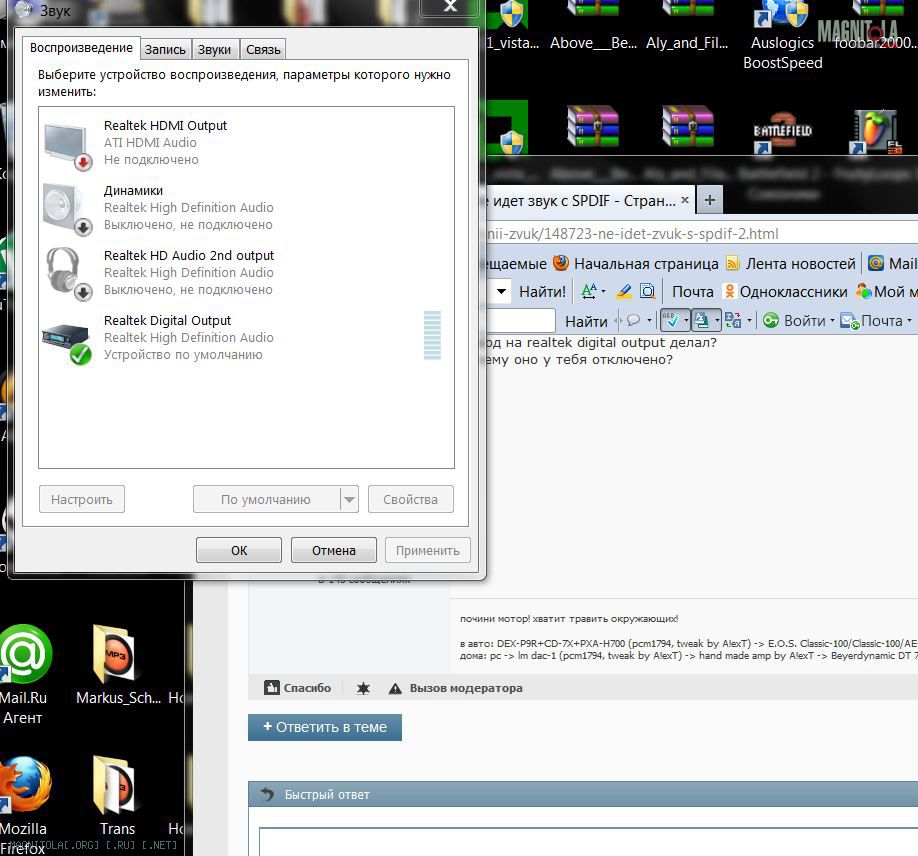918x856 pixels.
Task: Select Realtek HDMI Output device
Action: pos(246,142)
